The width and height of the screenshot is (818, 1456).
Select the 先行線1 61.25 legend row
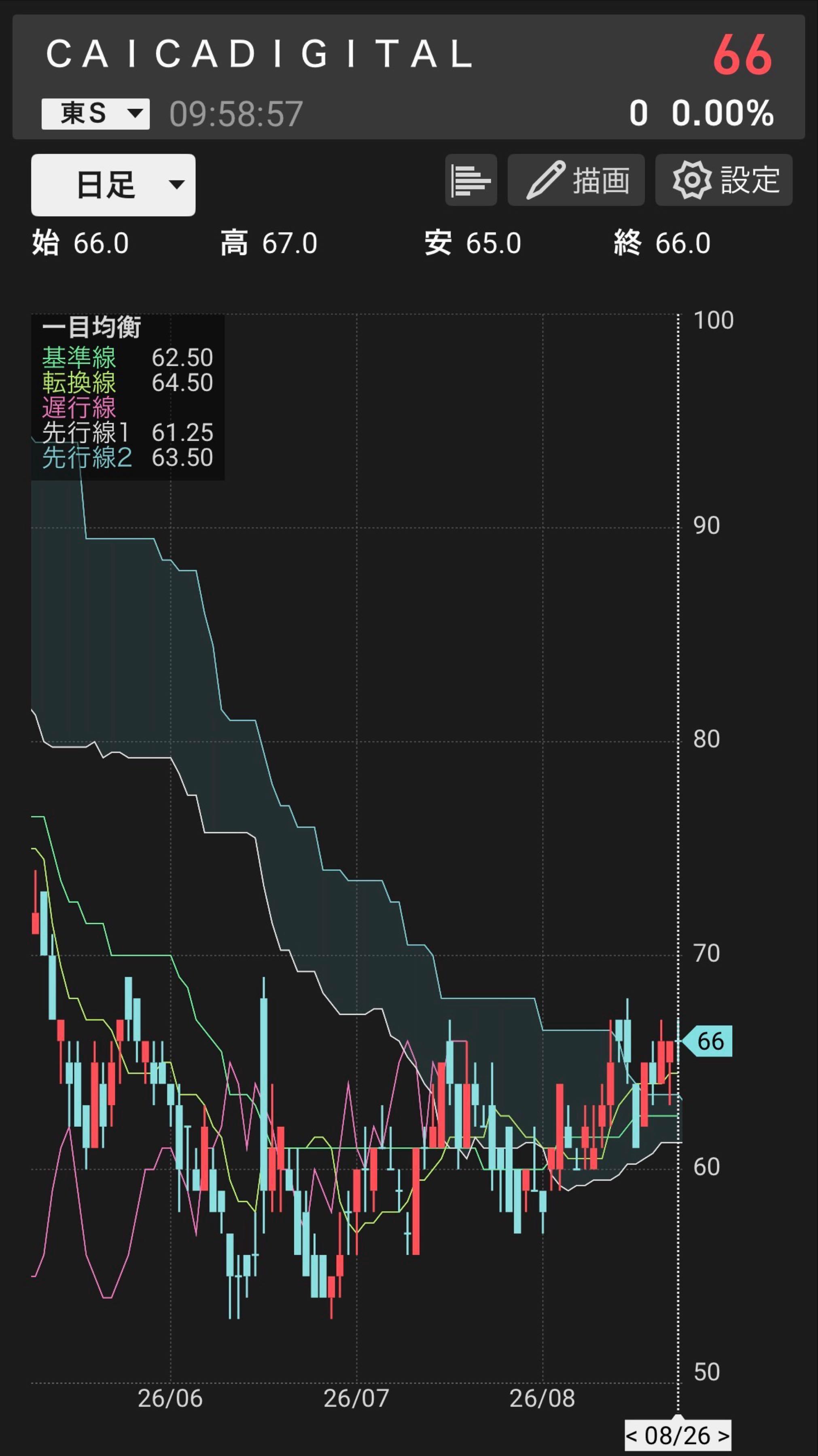[x=128, y=432]
